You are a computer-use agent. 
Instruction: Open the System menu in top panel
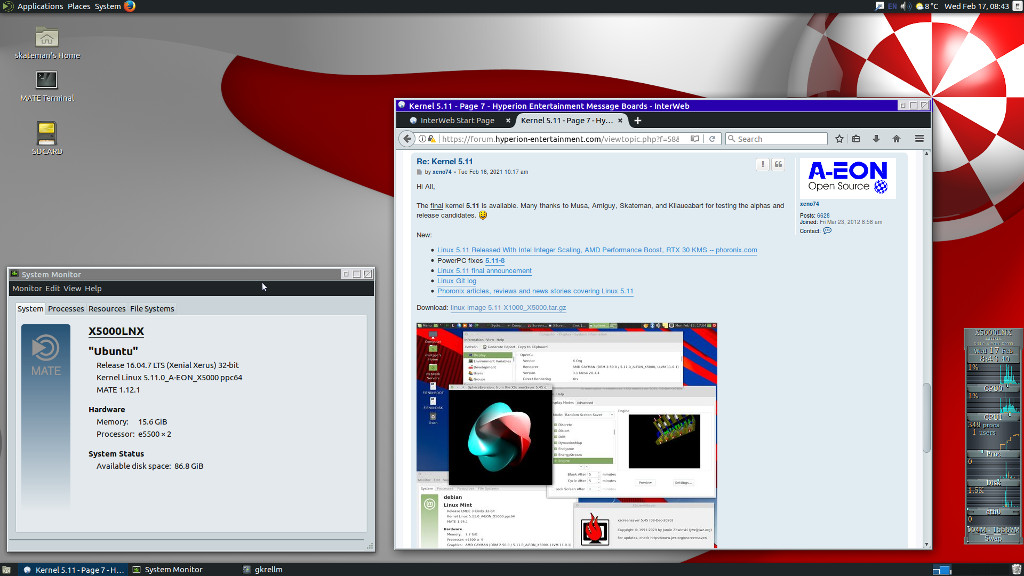pos(108,6)
